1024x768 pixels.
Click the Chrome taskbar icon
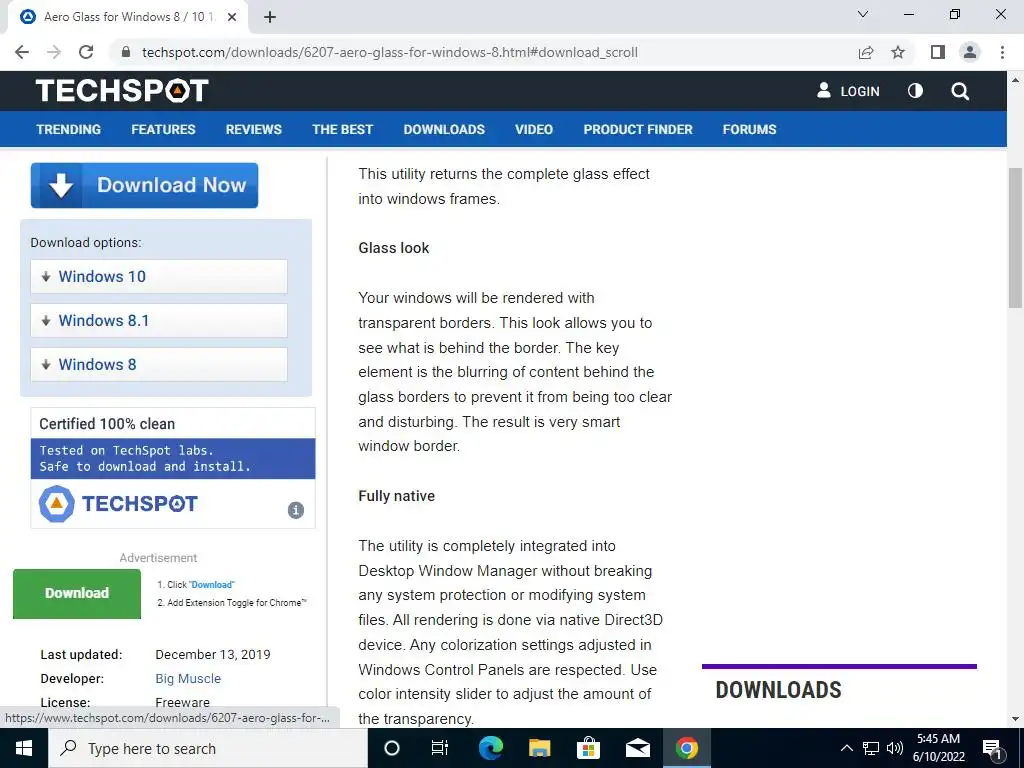point(686,748)
